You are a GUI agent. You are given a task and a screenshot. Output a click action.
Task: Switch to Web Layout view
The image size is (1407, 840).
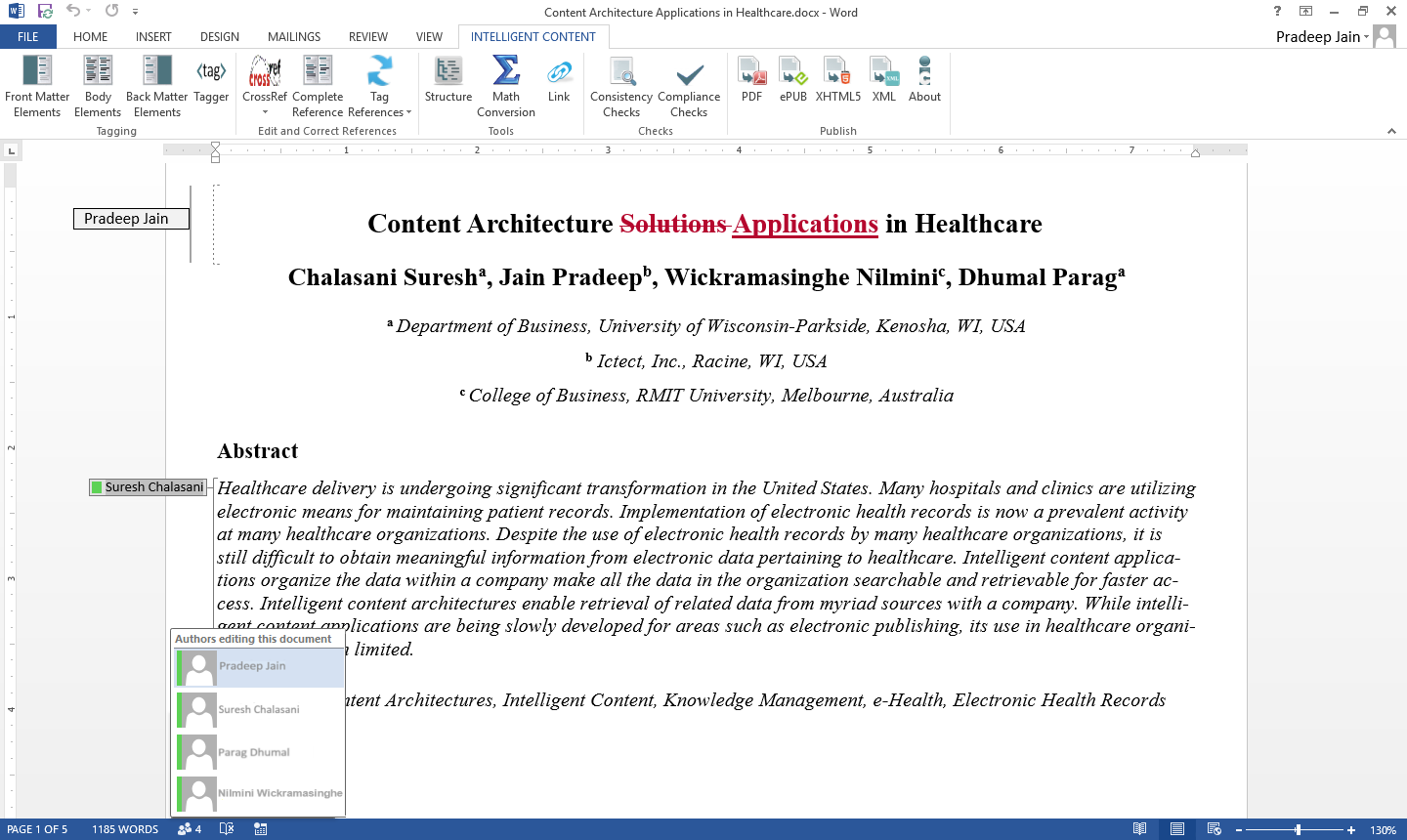[x=1215, y=829]
